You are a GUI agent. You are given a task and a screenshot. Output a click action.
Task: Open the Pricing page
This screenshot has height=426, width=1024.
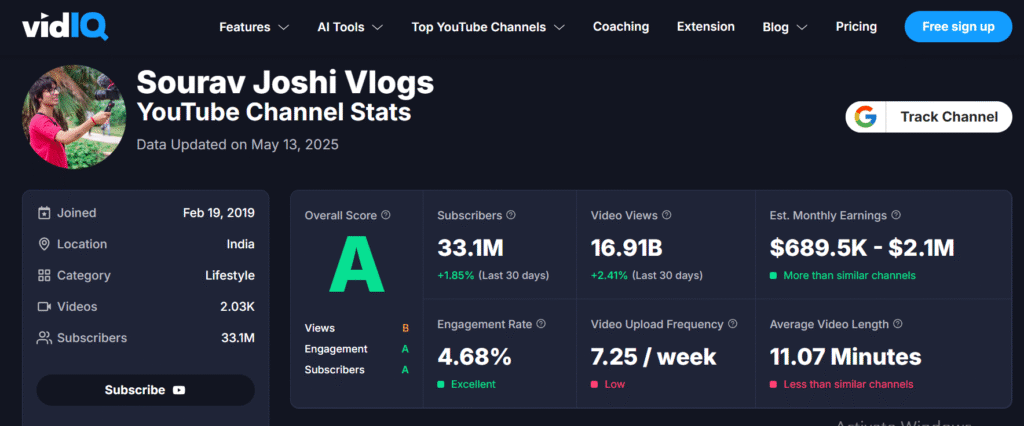click(x=856, y=27)
